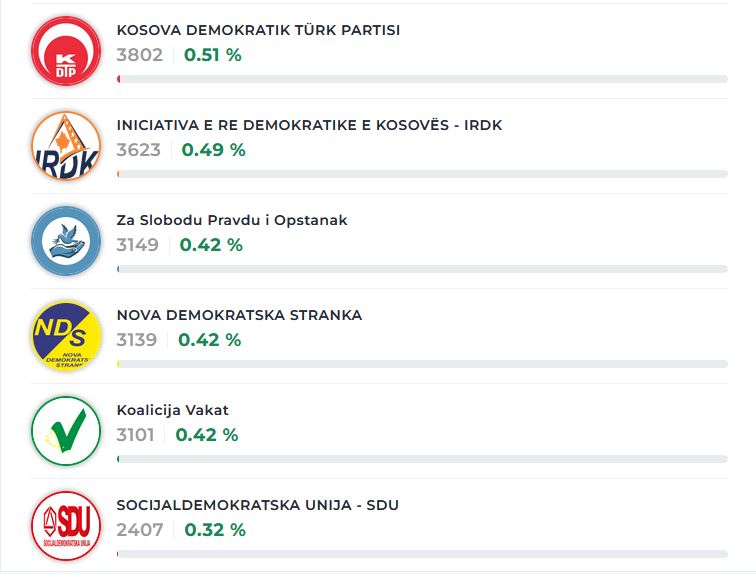The height and width of the screenshot is (574, 756).
Task: Click the 3802 vote count
Action: [139, 55]
